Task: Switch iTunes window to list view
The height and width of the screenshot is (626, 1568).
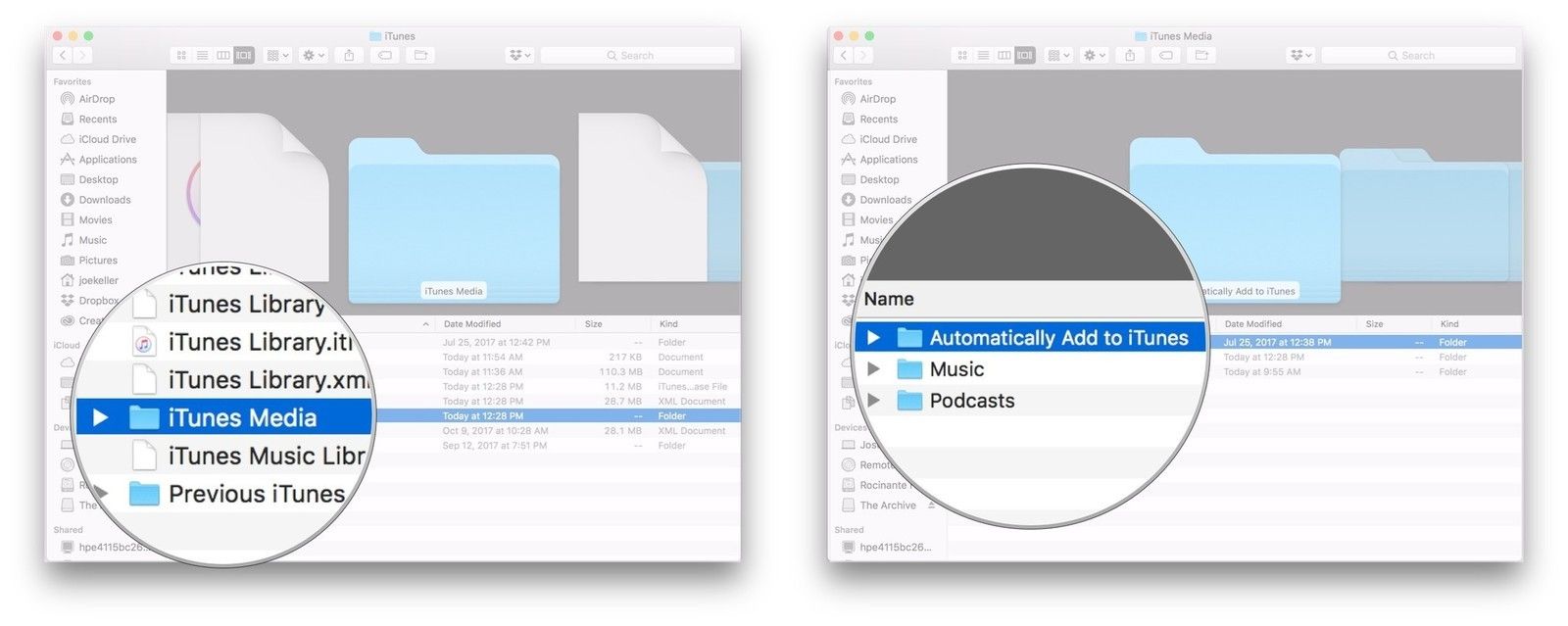Action: [x=202, y=56]
